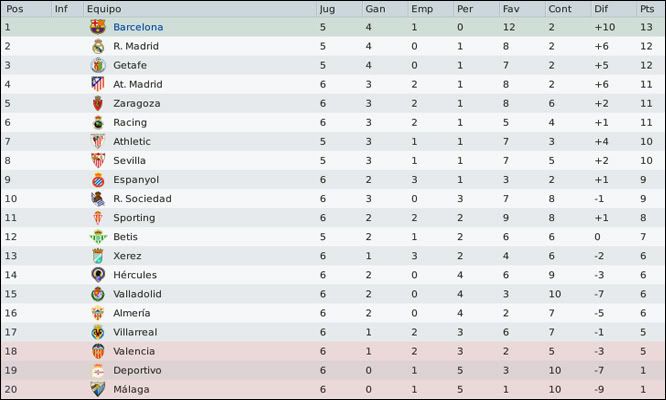The width and height of the screenshot is (666, 400).
Task: Select the Zaragoza team name
Action: pyautogui.click(x=137, y=104)
